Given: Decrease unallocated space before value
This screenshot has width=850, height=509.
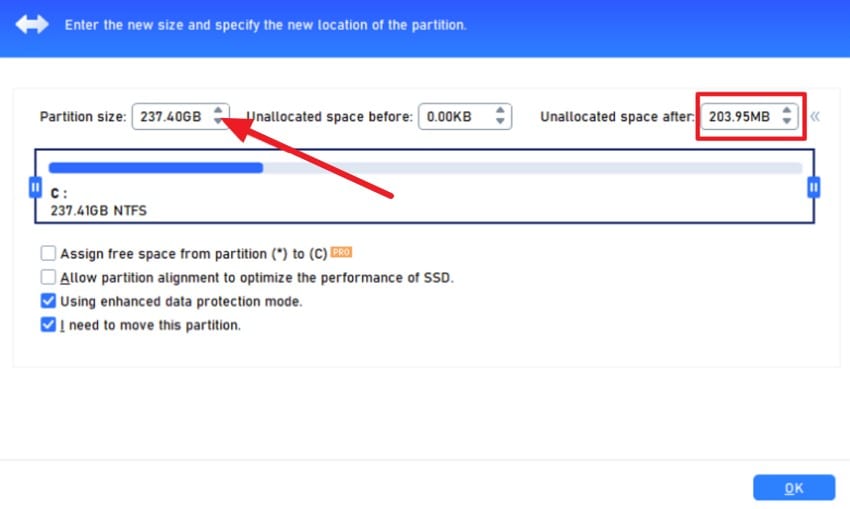Looking at the screenshot, I should 501,122.
